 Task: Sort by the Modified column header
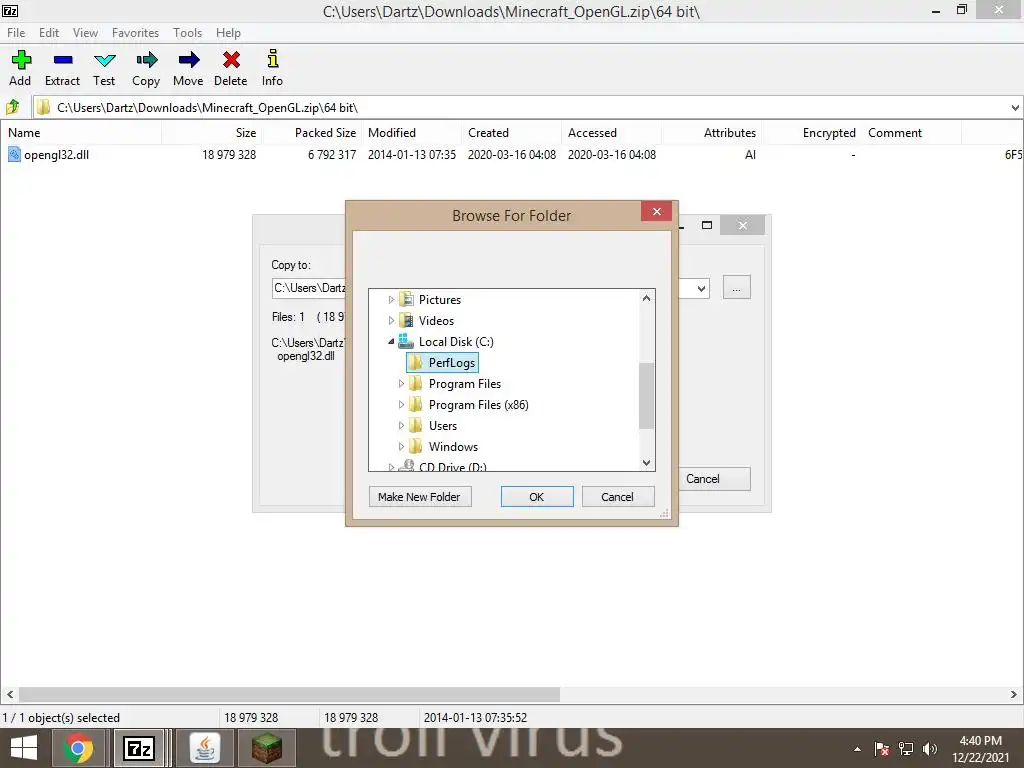(411, 133)
